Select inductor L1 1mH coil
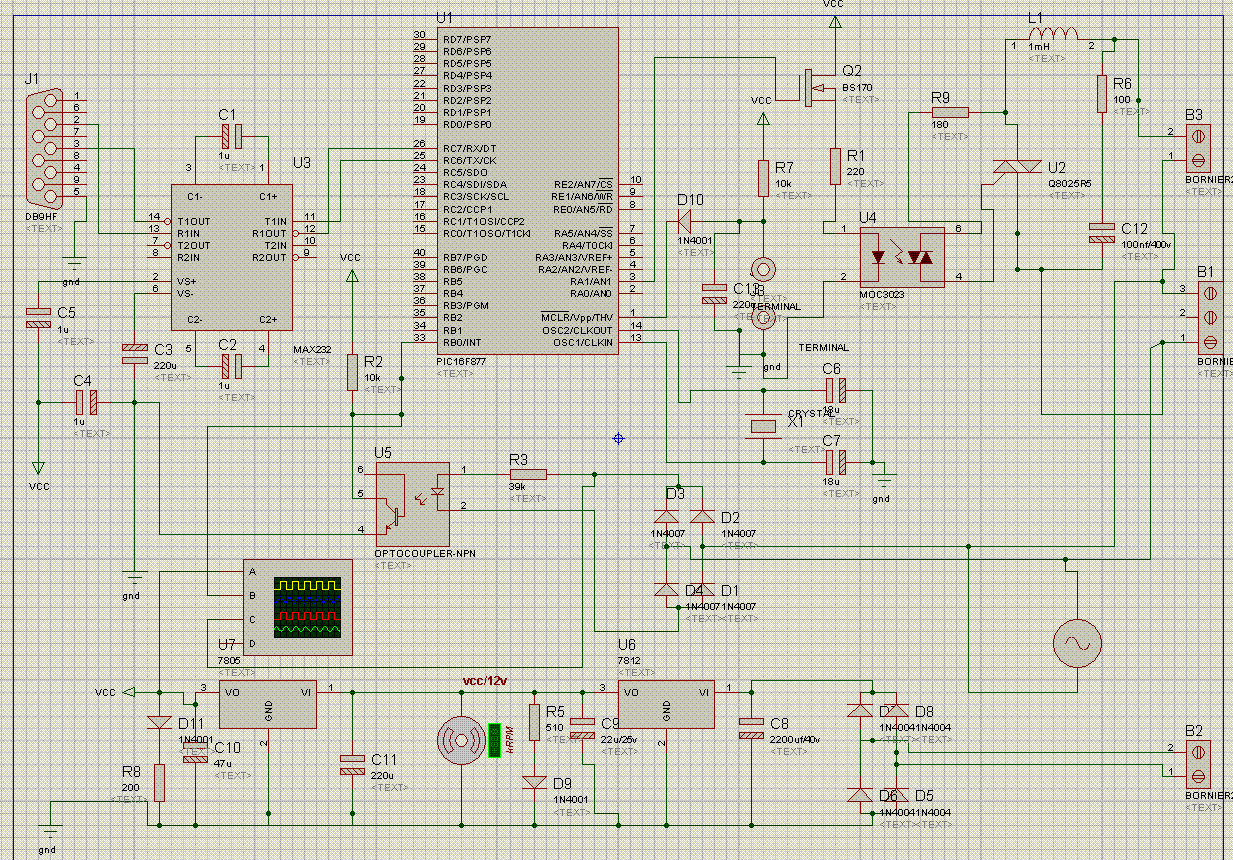1233x860 pixels. [x=1055, y=36]
